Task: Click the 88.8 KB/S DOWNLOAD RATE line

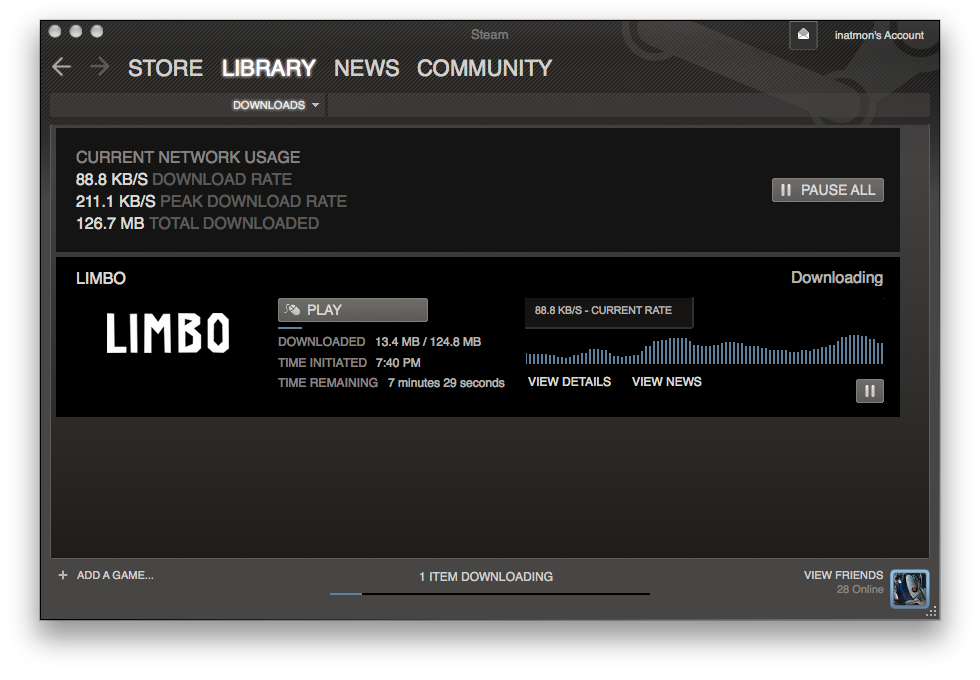Action: pos(184,179)
